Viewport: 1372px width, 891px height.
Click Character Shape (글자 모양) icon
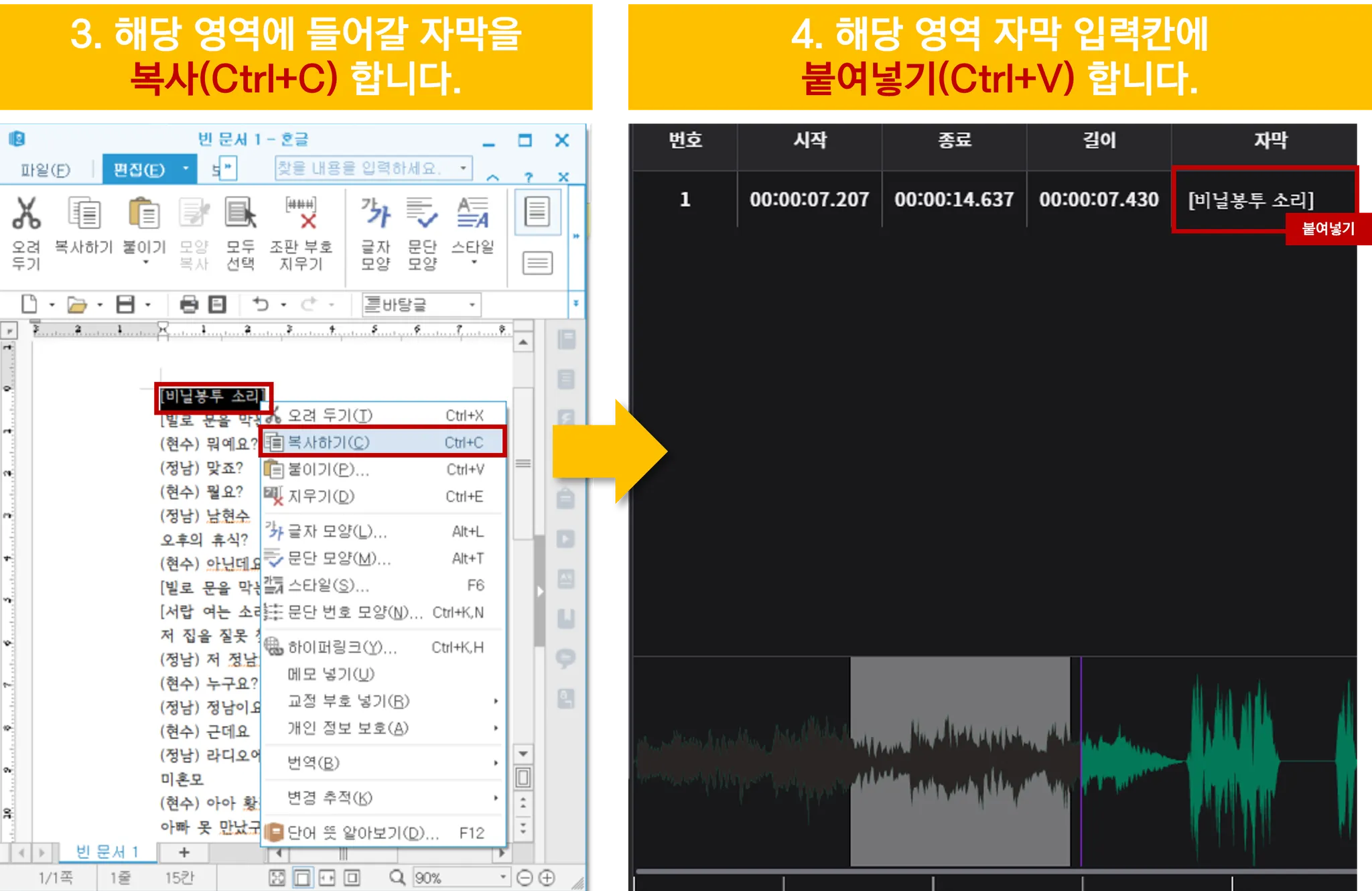[x=375, y=214]
